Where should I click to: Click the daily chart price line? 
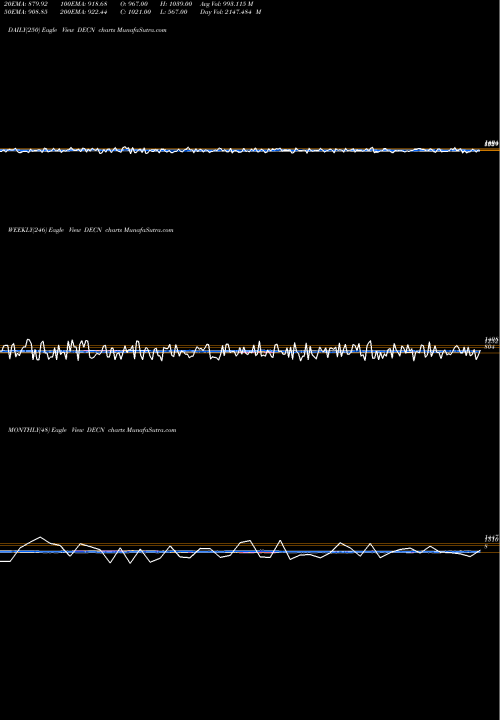coord(240,150)
